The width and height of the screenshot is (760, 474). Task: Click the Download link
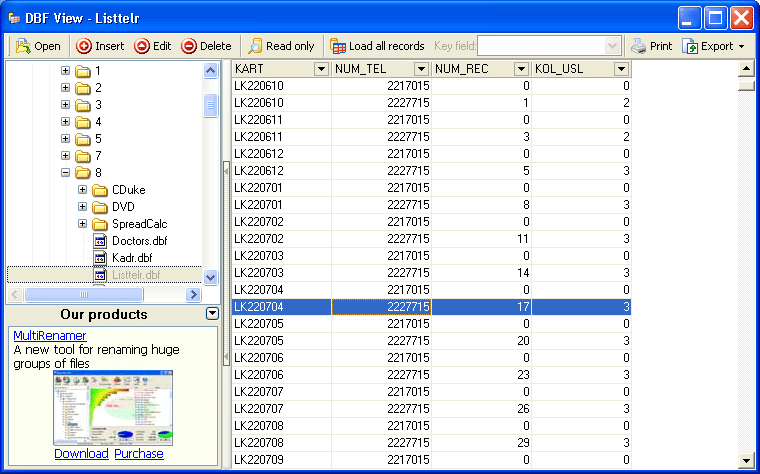coord(81,454)
